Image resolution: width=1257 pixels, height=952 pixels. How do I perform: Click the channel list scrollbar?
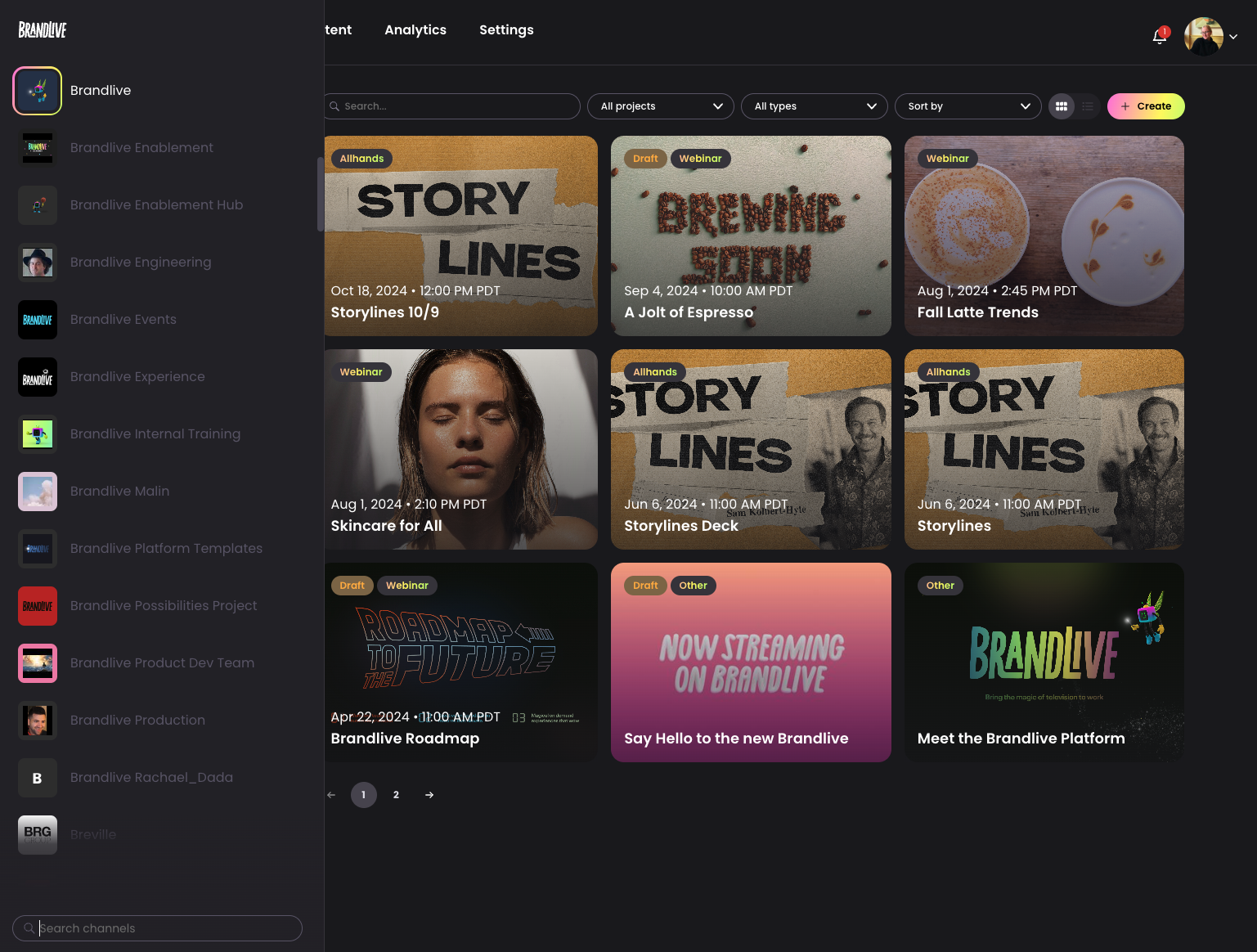[x=321, y=194]
